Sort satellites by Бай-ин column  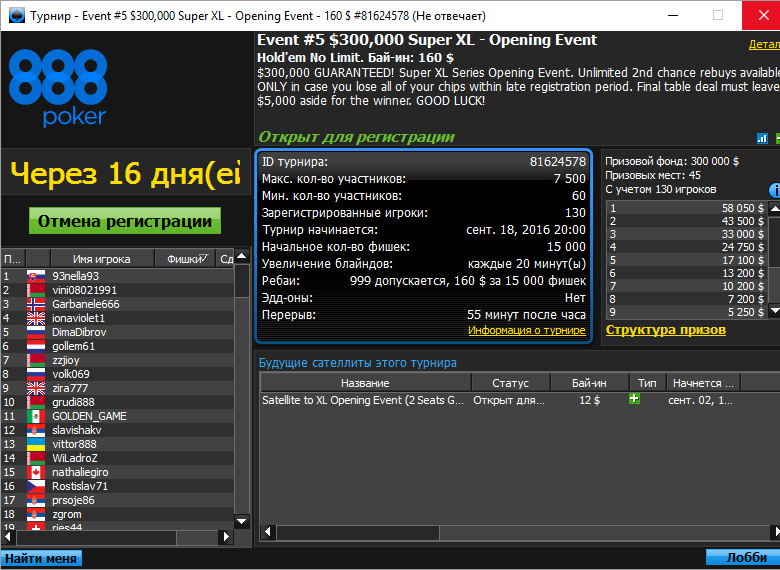point(589,383)
